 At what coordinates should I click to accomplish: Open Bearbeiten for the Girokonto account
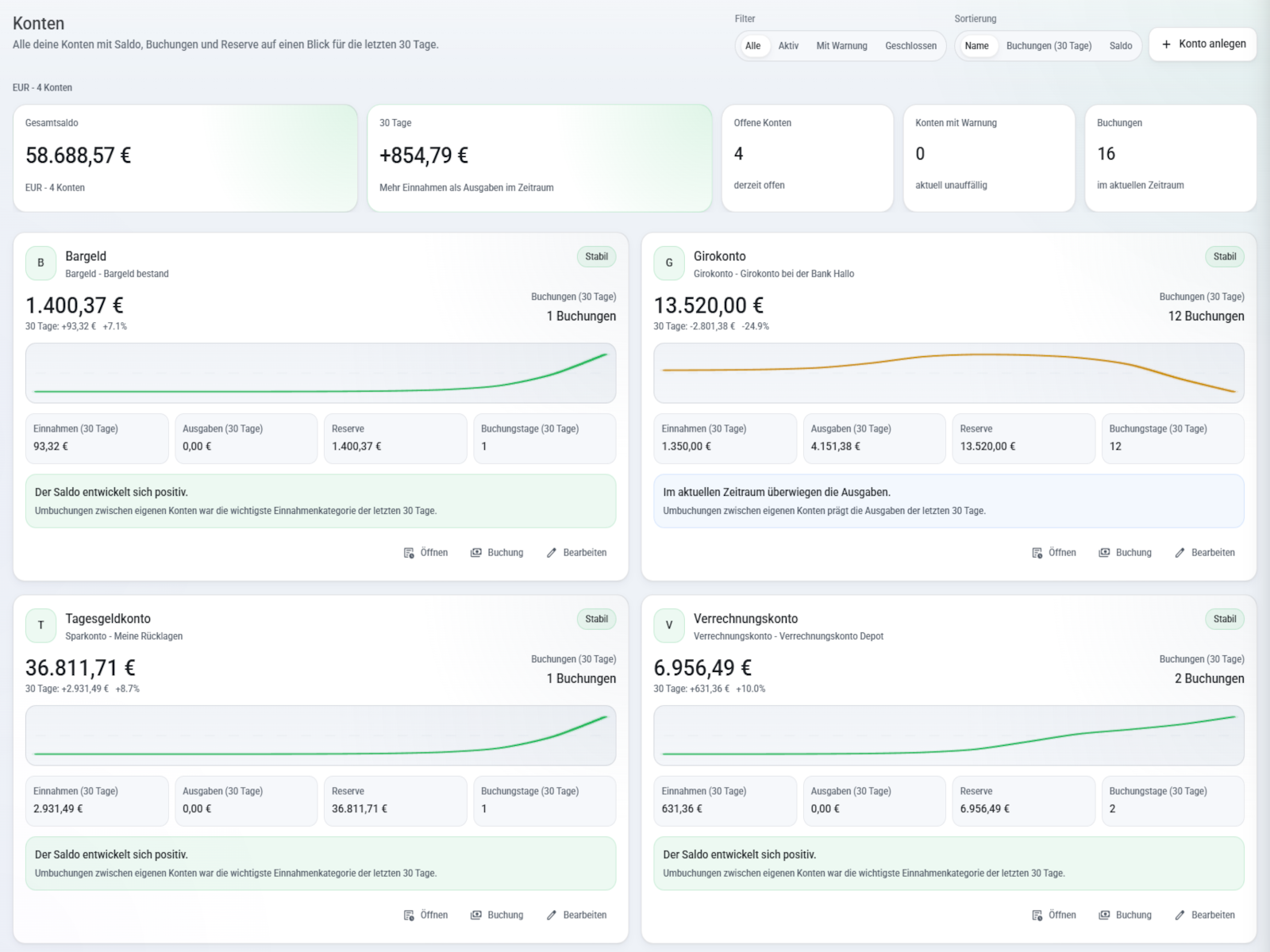click(1205, 553)
